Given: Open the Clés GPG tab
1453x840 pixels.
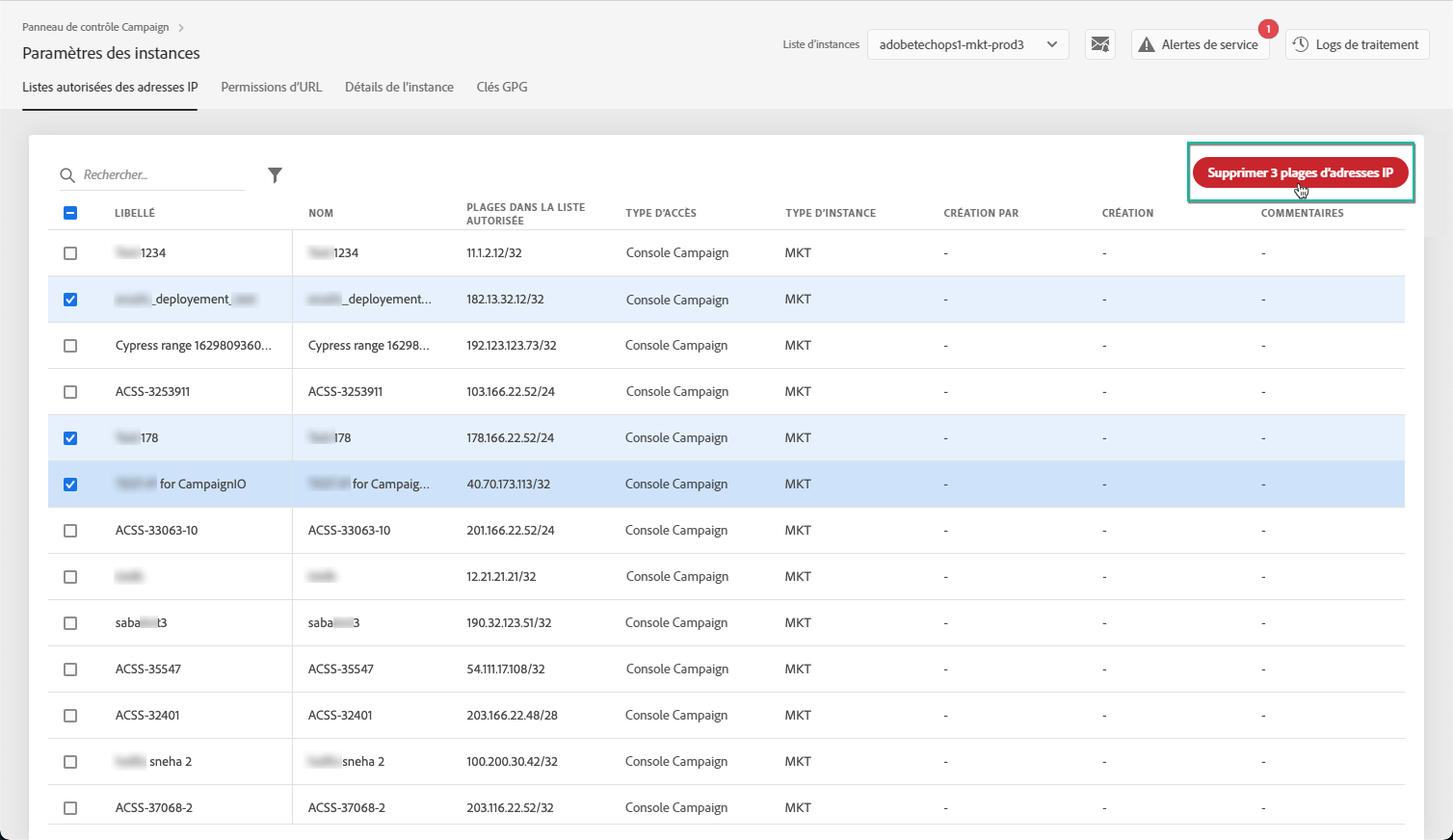Looking at the screenshot, I should click(x=502, y=87).
